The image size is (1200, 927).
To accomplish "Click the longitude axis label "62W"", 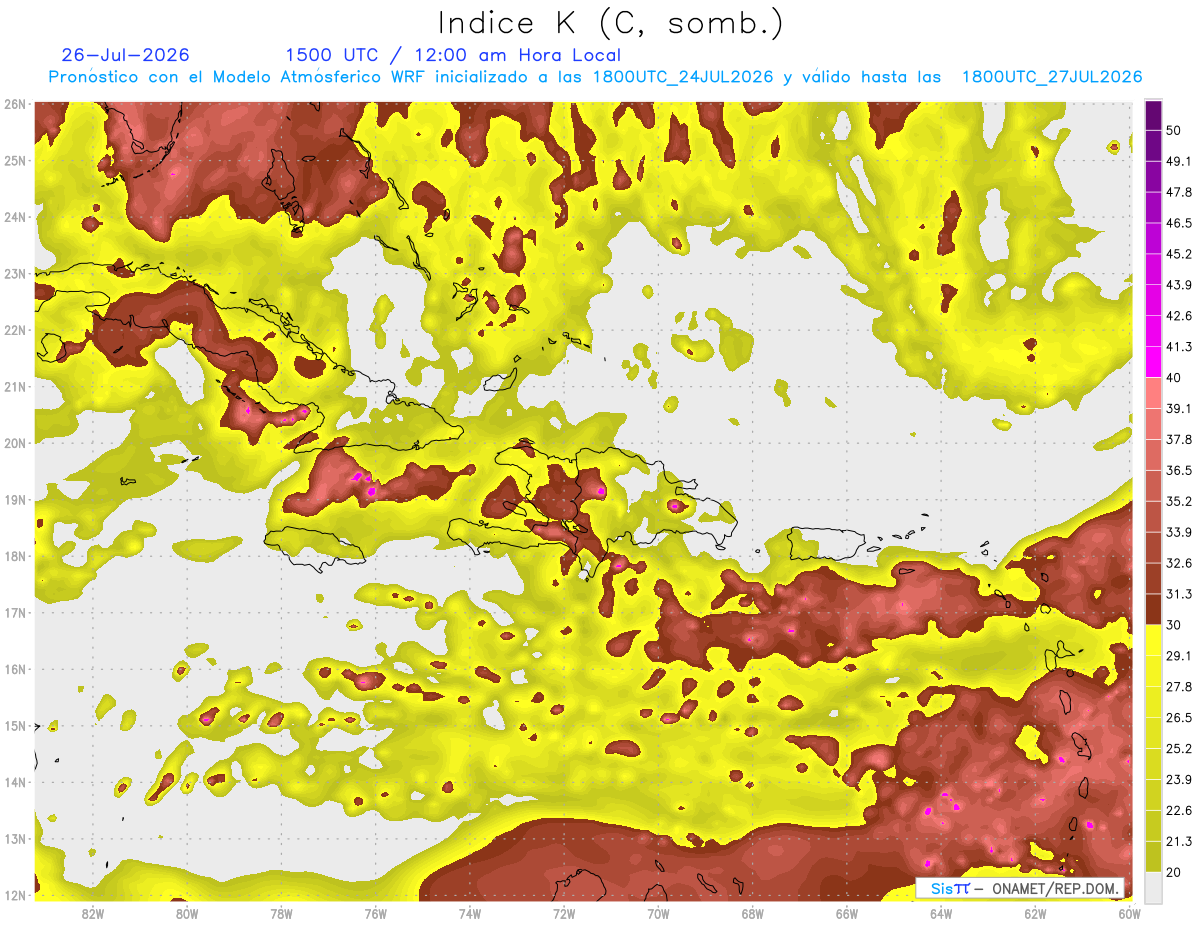I will click(x=1036, y=914).
